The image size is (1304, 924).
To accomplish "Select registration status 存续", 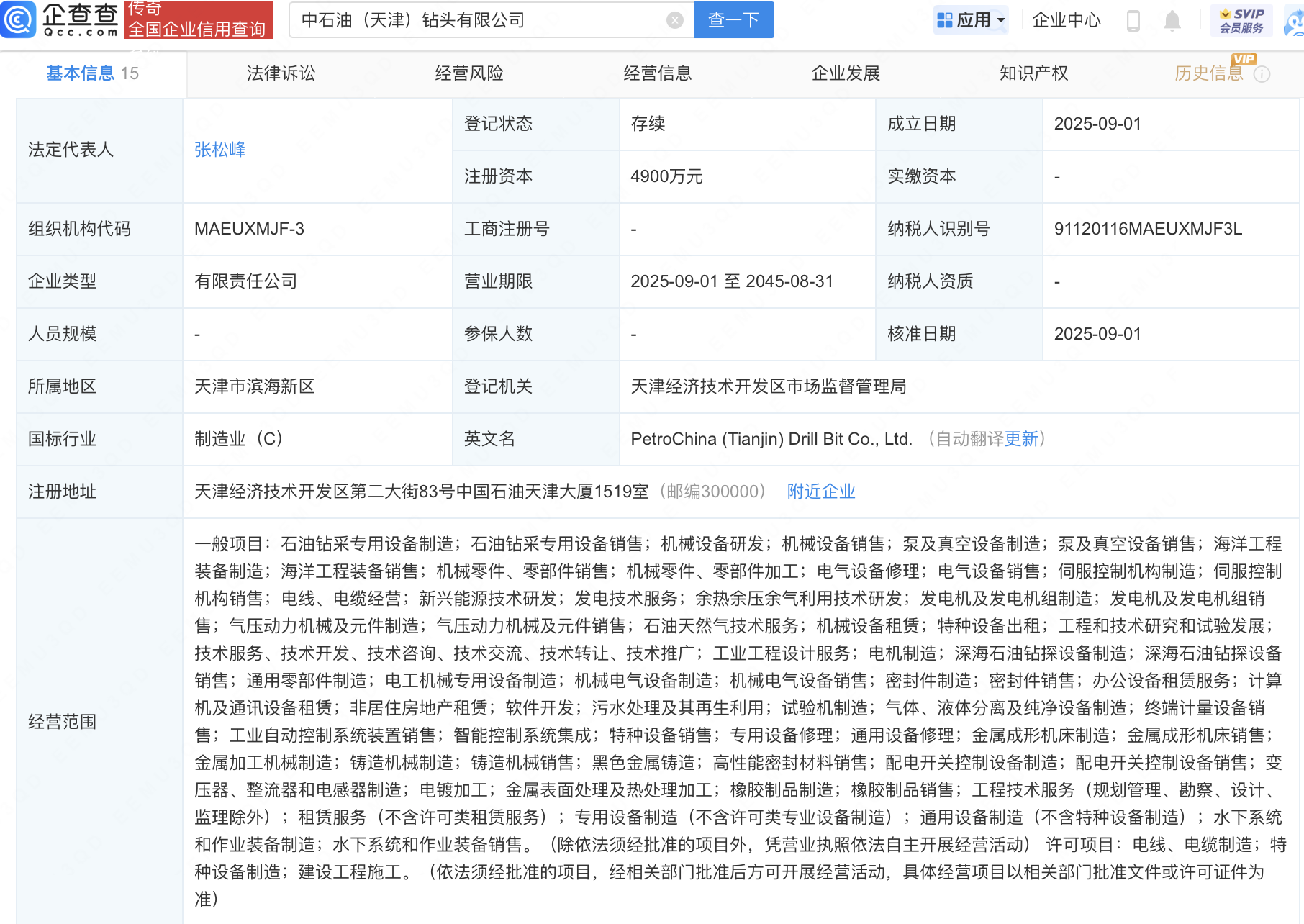I will pos(648,124).
